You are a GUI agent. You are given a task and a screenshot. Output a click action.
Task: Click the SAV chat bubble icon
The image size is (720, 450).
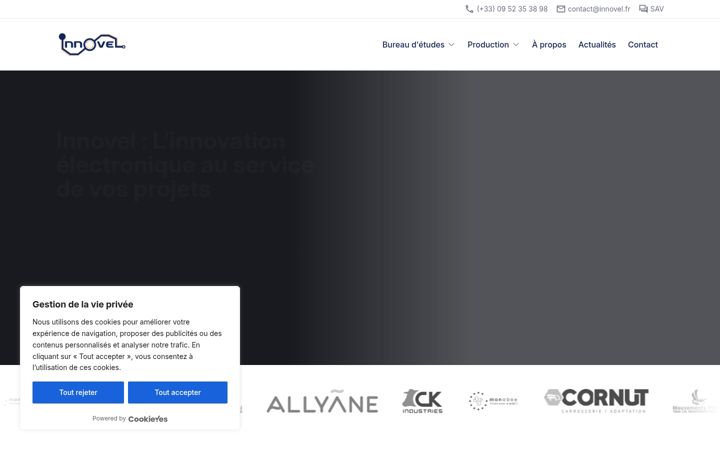point(643,9)
